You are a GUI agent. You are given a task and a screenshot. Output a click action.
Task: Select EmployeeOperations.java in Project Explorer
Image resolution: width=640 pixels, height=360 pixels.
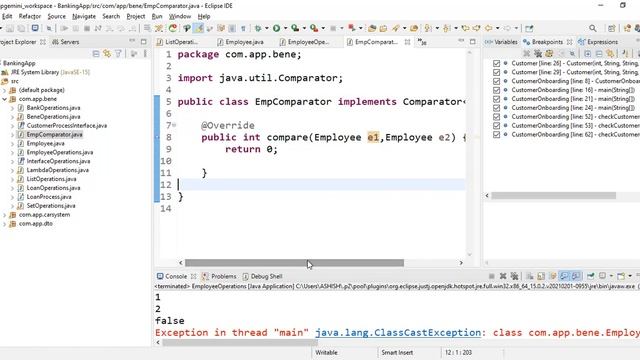(x=60, y=152)
